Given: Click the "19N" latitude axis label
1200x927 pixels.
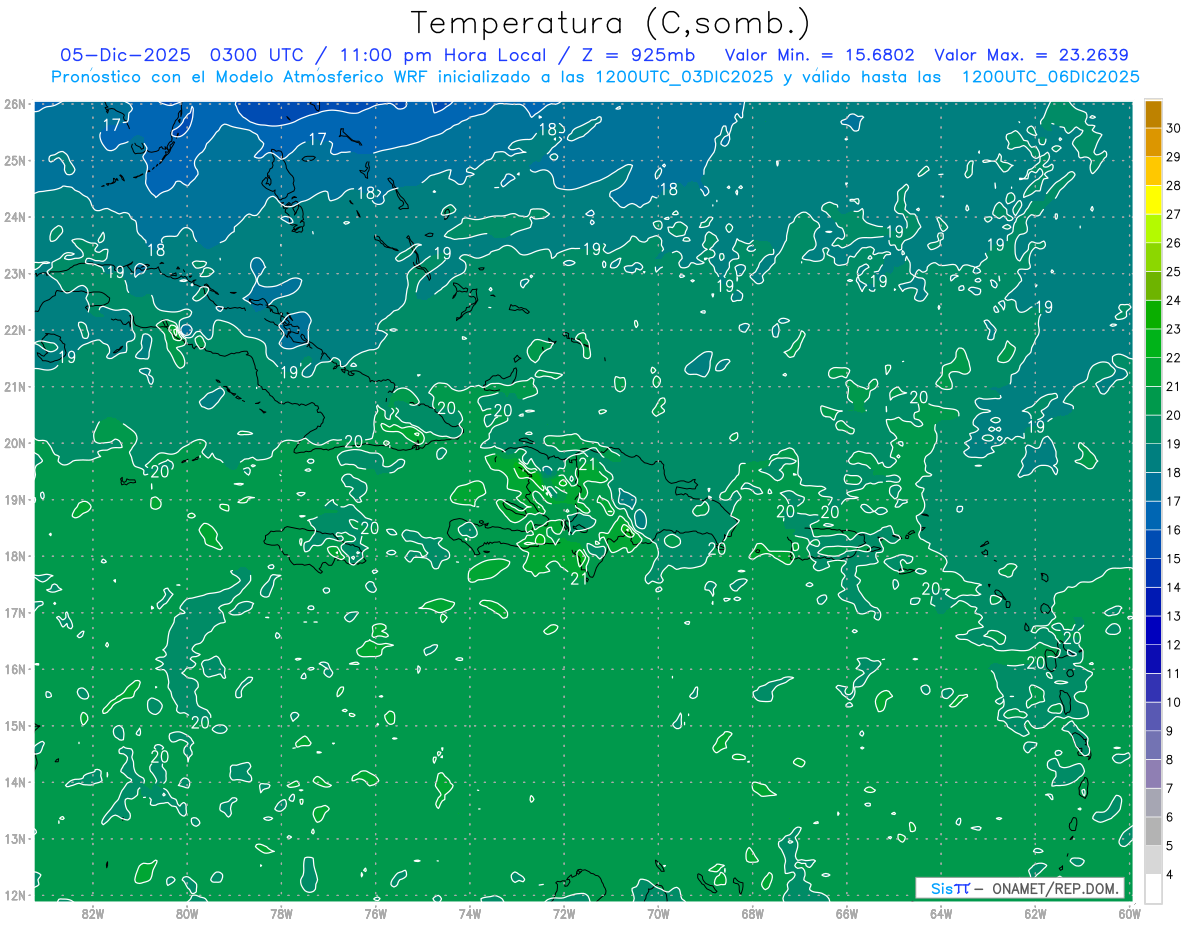Looking at the screenshot, I should tap(14, 499).
